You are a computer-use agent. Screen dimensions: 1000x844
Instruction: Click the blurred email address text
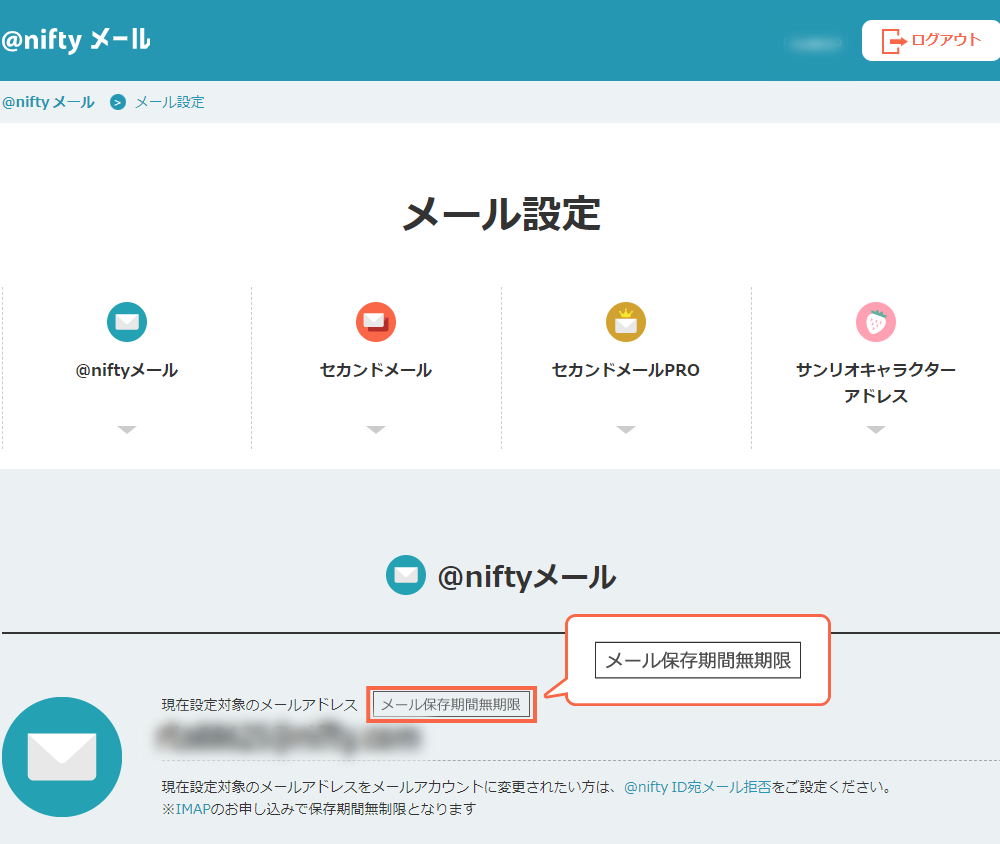(x=288, y=737)
